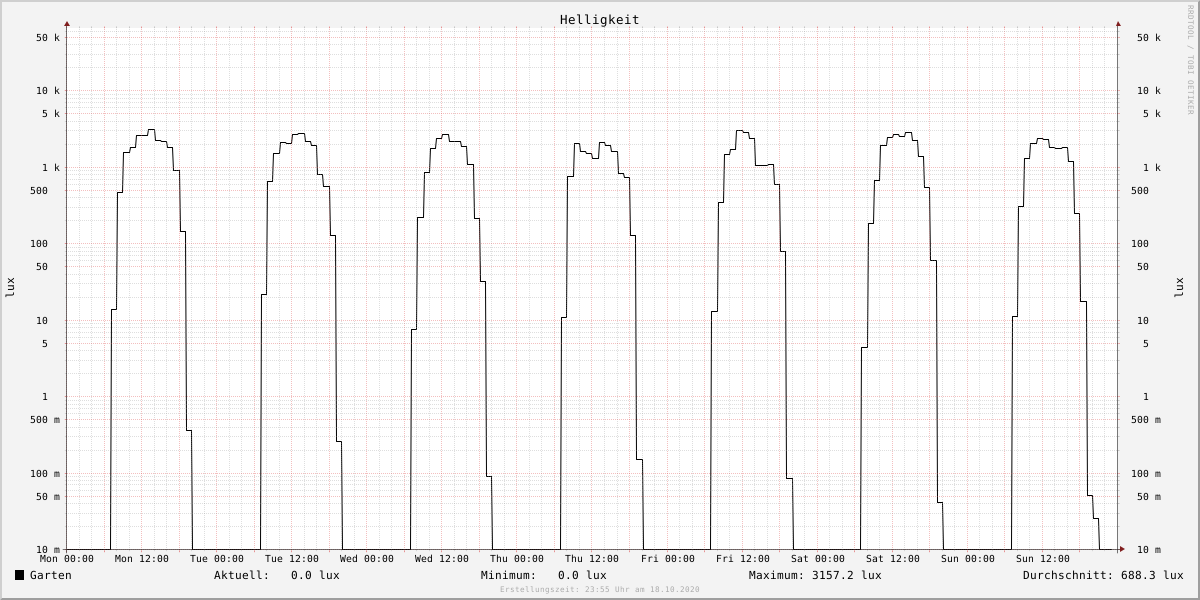
Task: Click the Aktuell 0.0 lux value
Action: coord(315,575)
